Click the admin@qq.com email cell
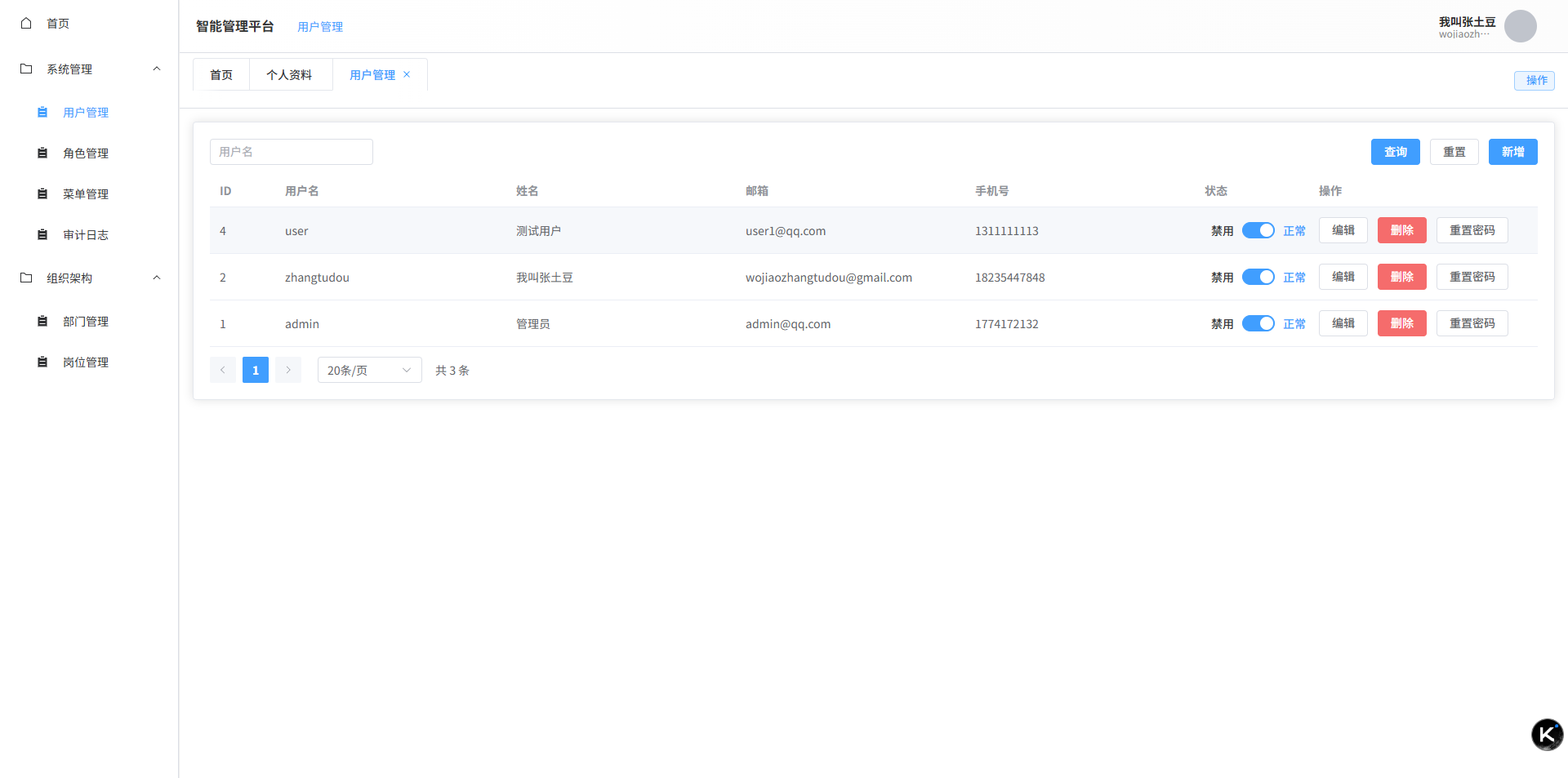 pos(788,324)
